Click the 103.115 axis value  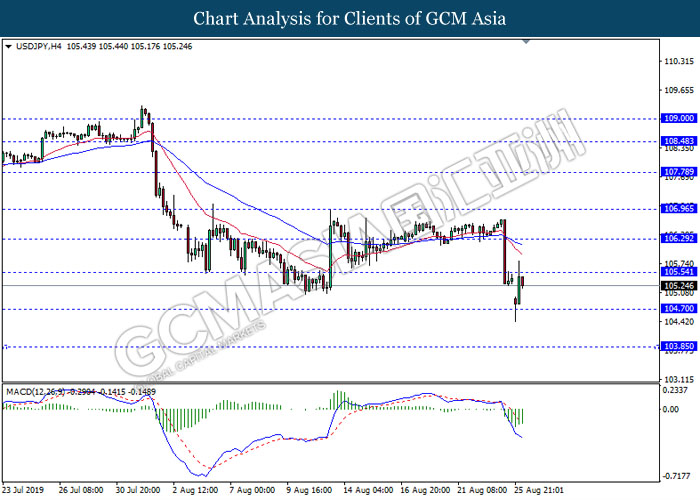[x=679, y=379]
